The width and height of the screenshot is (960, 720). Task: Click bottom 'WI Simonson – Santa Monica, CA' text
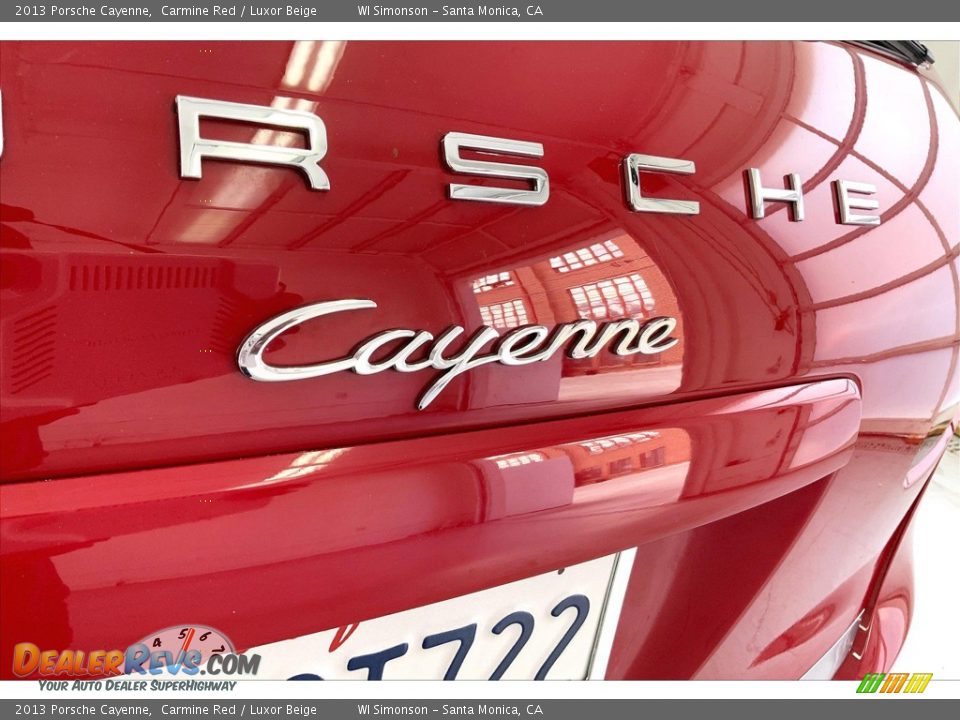pos(450,710)
